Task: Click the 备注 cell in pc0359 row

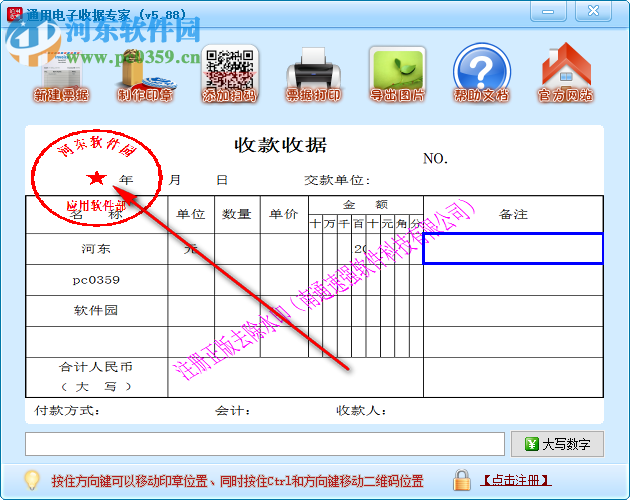Action: pos(513,280)
